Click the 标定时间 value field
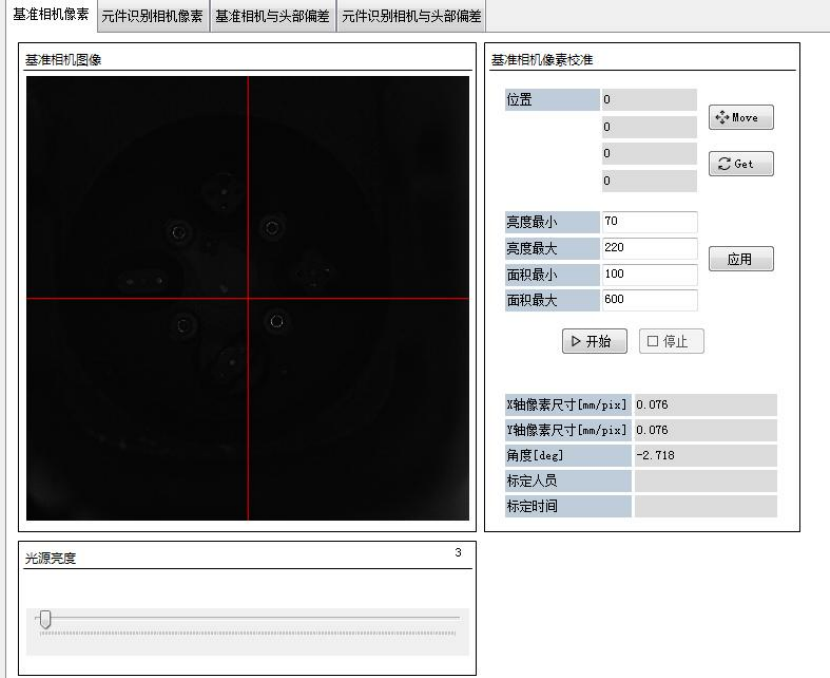Image resolution: width=830 pixels, height=678 pixels. click(706, 507)
